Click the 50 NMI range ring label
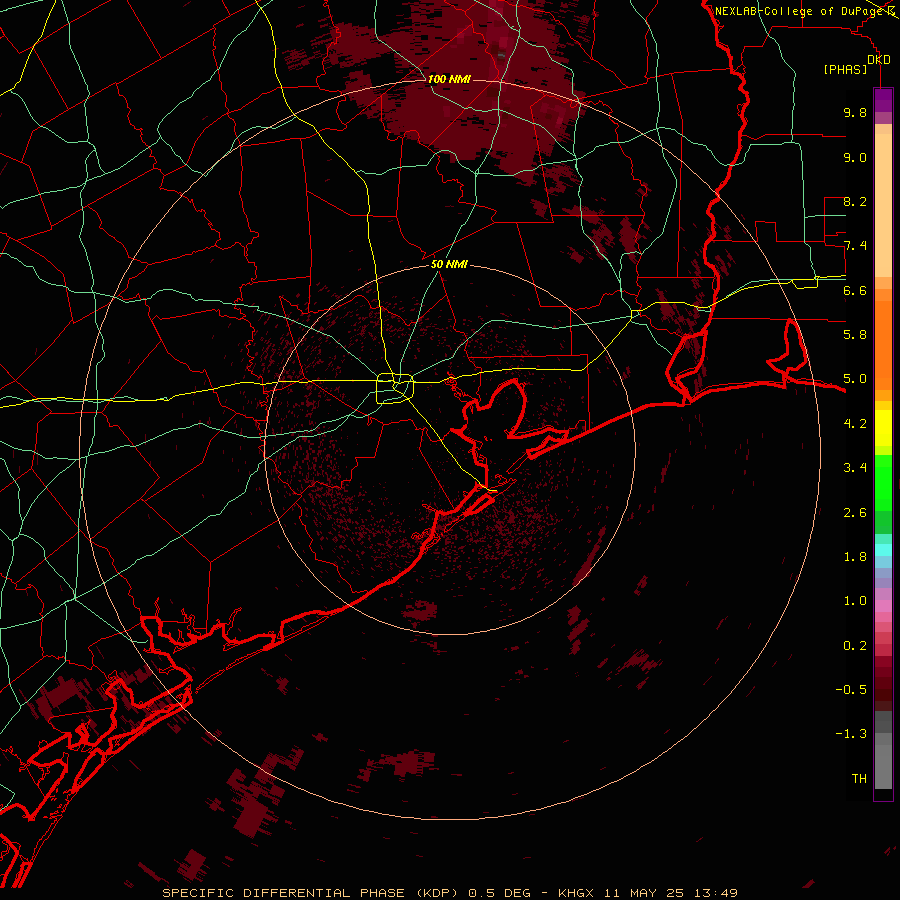The image size is (900, 900). 449,265
